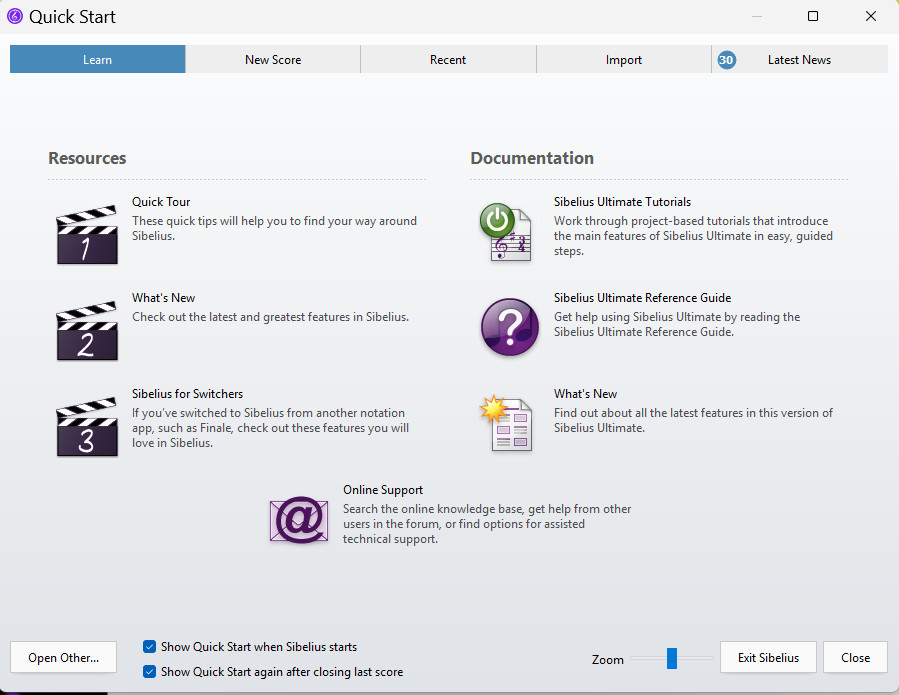Click the Zoom slider handle
The image size is (899, 695).
[x=672, y=658]
